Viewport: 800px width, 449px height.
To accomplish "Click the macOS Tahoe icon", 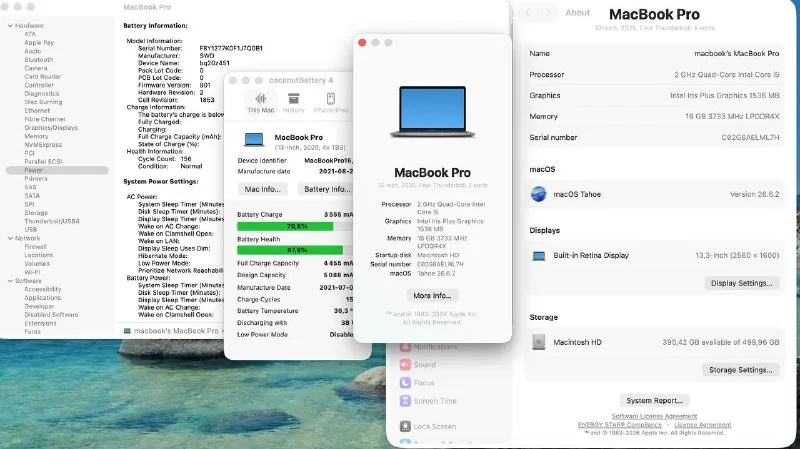I will pyautogui.click(x=539, y=194).
